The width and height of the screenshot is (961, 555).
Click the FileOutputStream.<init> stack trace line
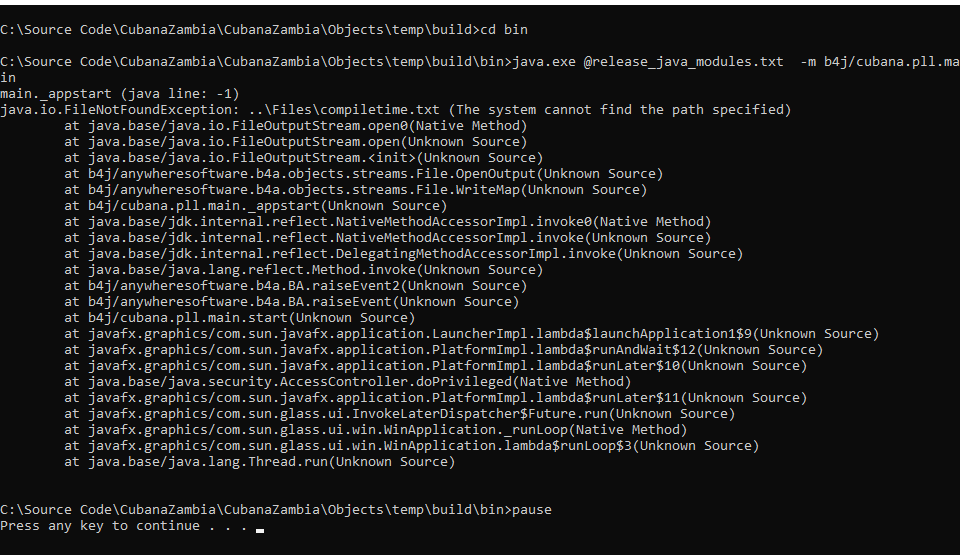coord(303,157)
